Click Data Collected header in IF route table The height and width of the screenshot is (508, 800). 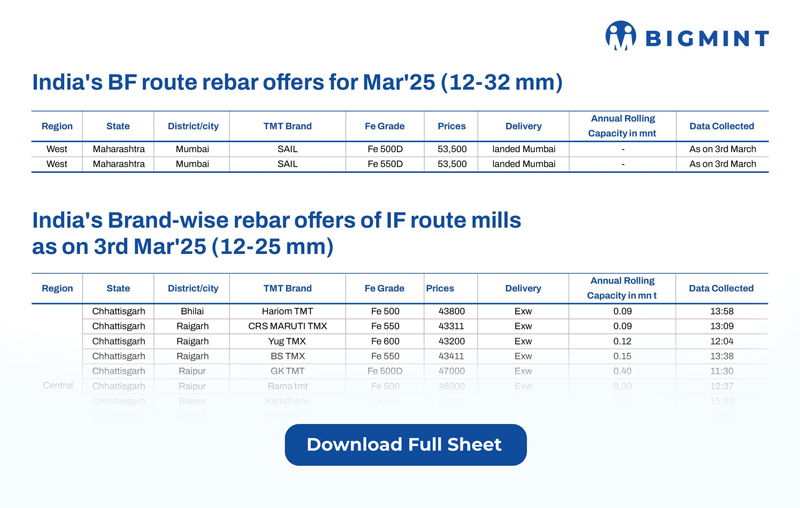coord(721,288)
